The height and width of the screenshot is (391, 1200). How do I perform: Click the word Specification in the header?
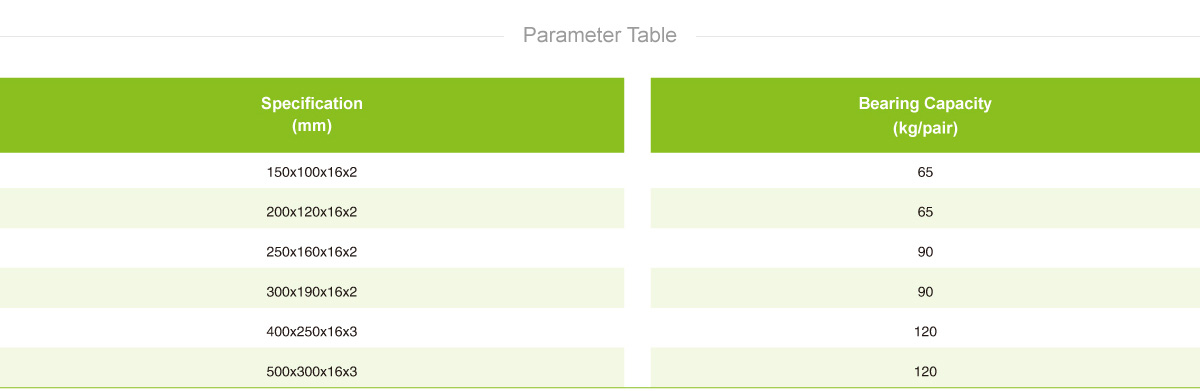[312, 103]
